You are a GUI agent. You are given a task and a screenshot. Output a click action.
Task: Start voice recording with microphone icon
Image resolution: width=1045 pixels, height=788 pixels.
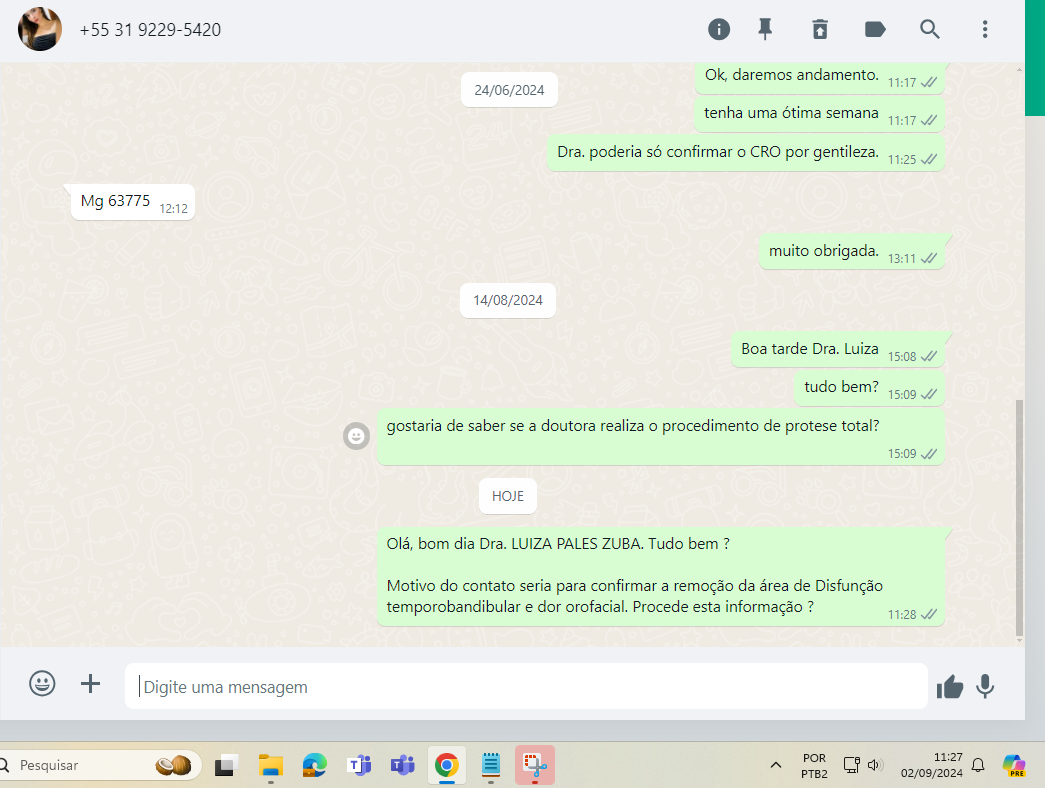click(x=985, y=686)
